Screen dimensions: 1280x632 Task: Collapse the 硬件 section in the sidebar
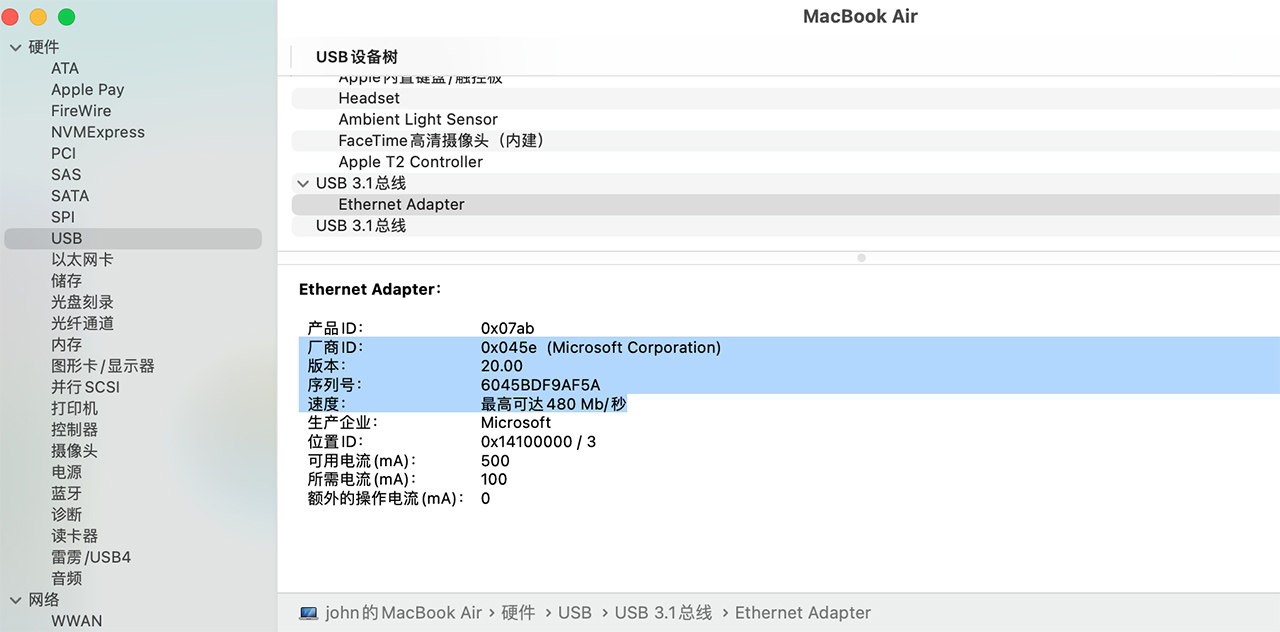point(15,47)
